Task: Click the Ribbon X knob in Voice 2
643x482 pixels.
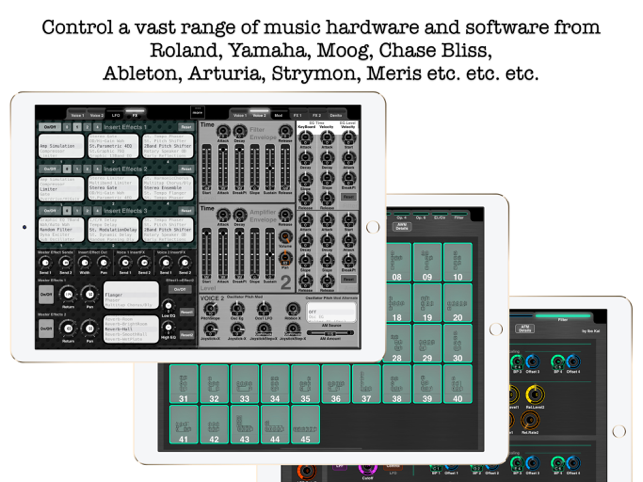Action: point(292,308)
